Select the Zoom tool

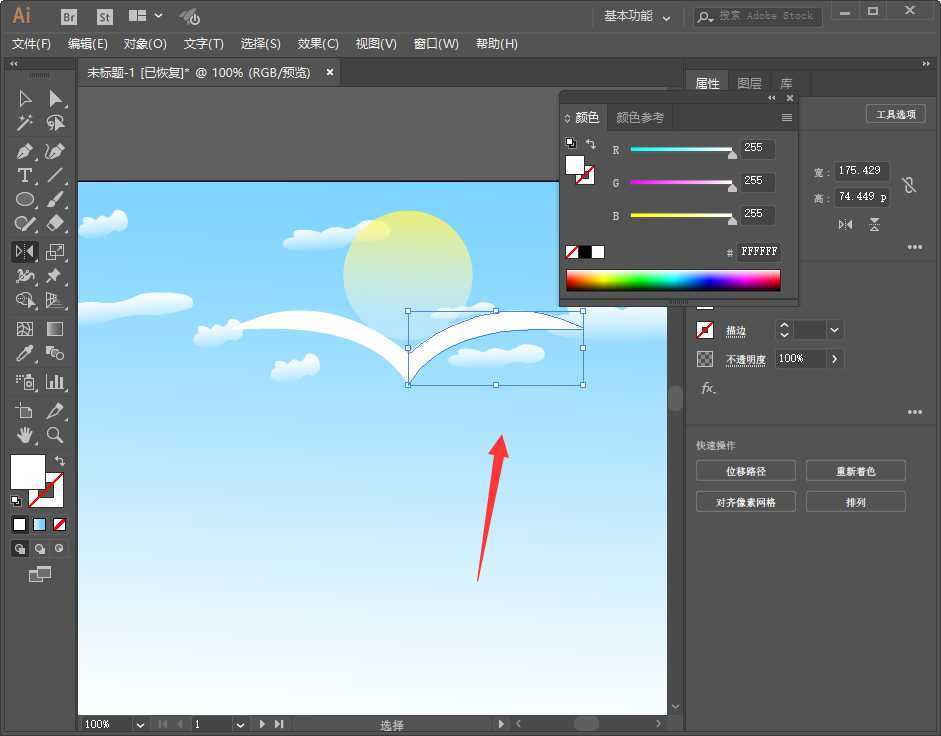55,435
